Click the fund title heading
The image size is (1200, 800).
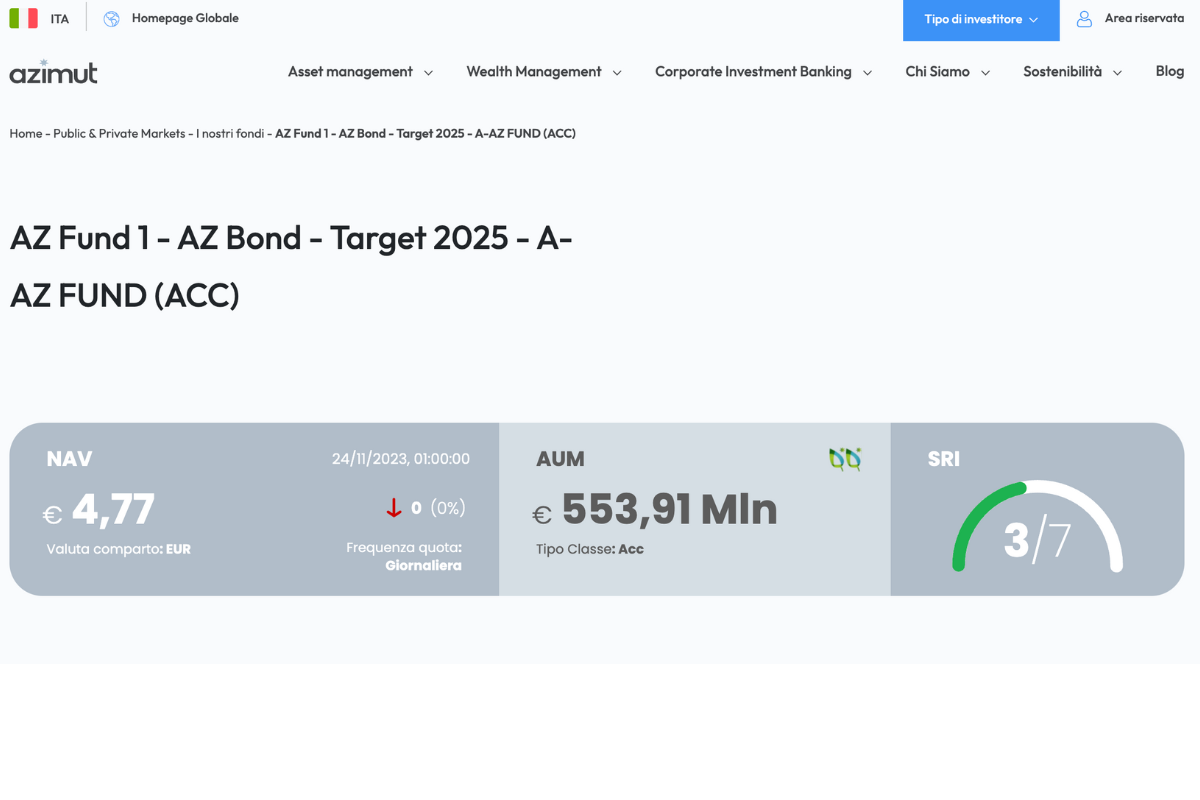point(291,266)
